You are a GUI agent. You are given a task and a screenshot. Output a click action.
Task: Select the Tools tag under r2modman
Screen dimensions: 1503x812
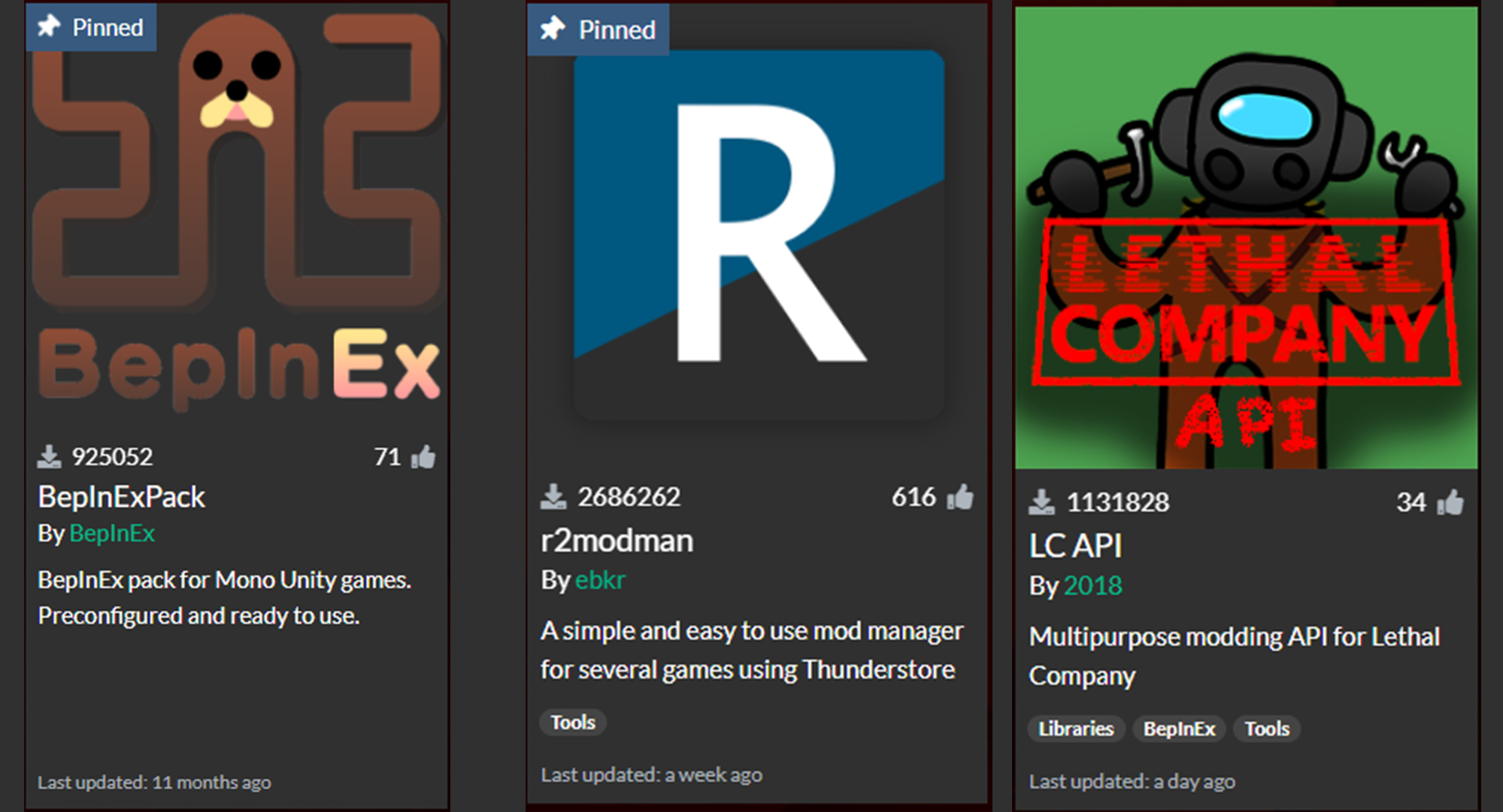(x=573, y=723)
